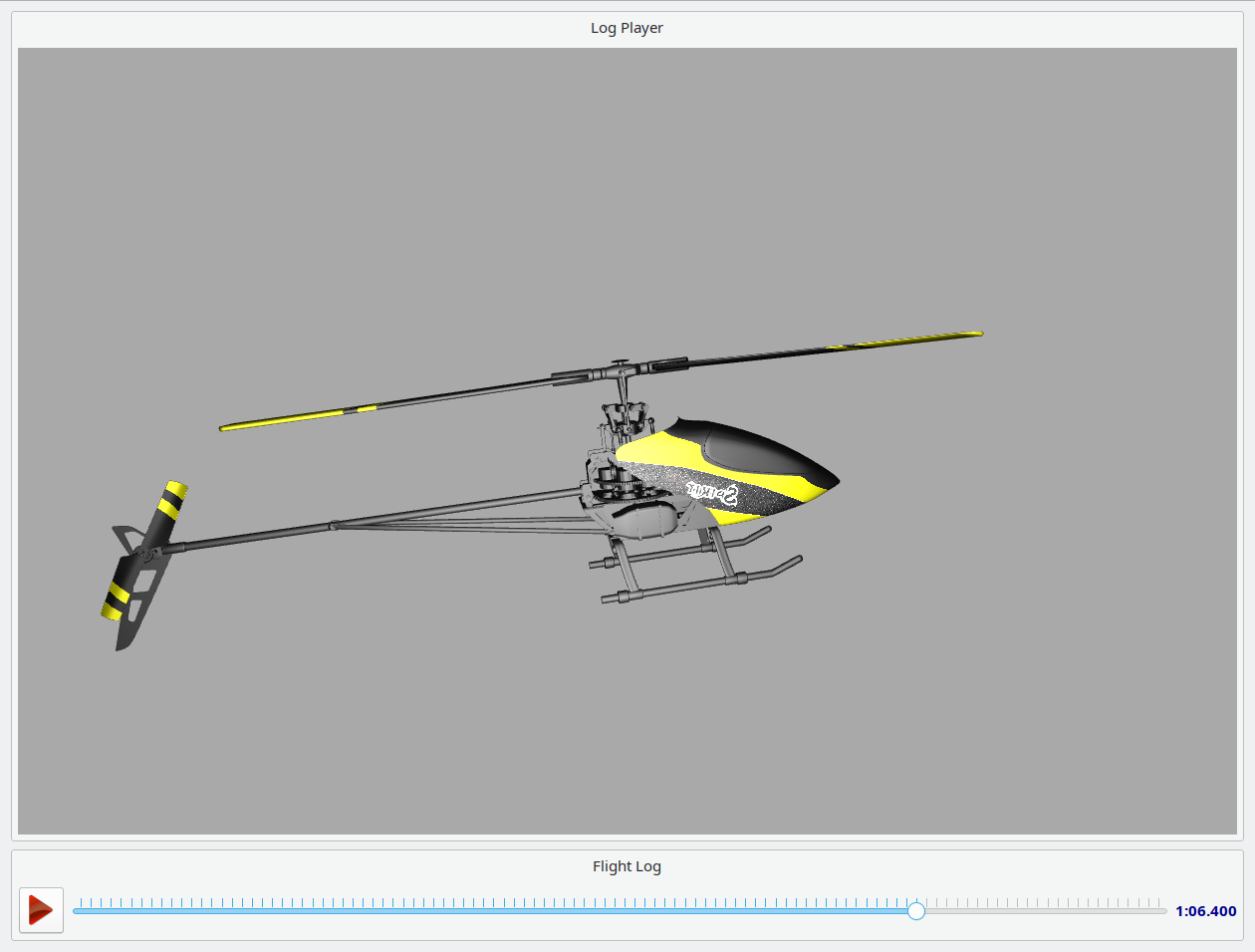Click the servo mechanism under the rotor mast

click(x=623, y=418)
